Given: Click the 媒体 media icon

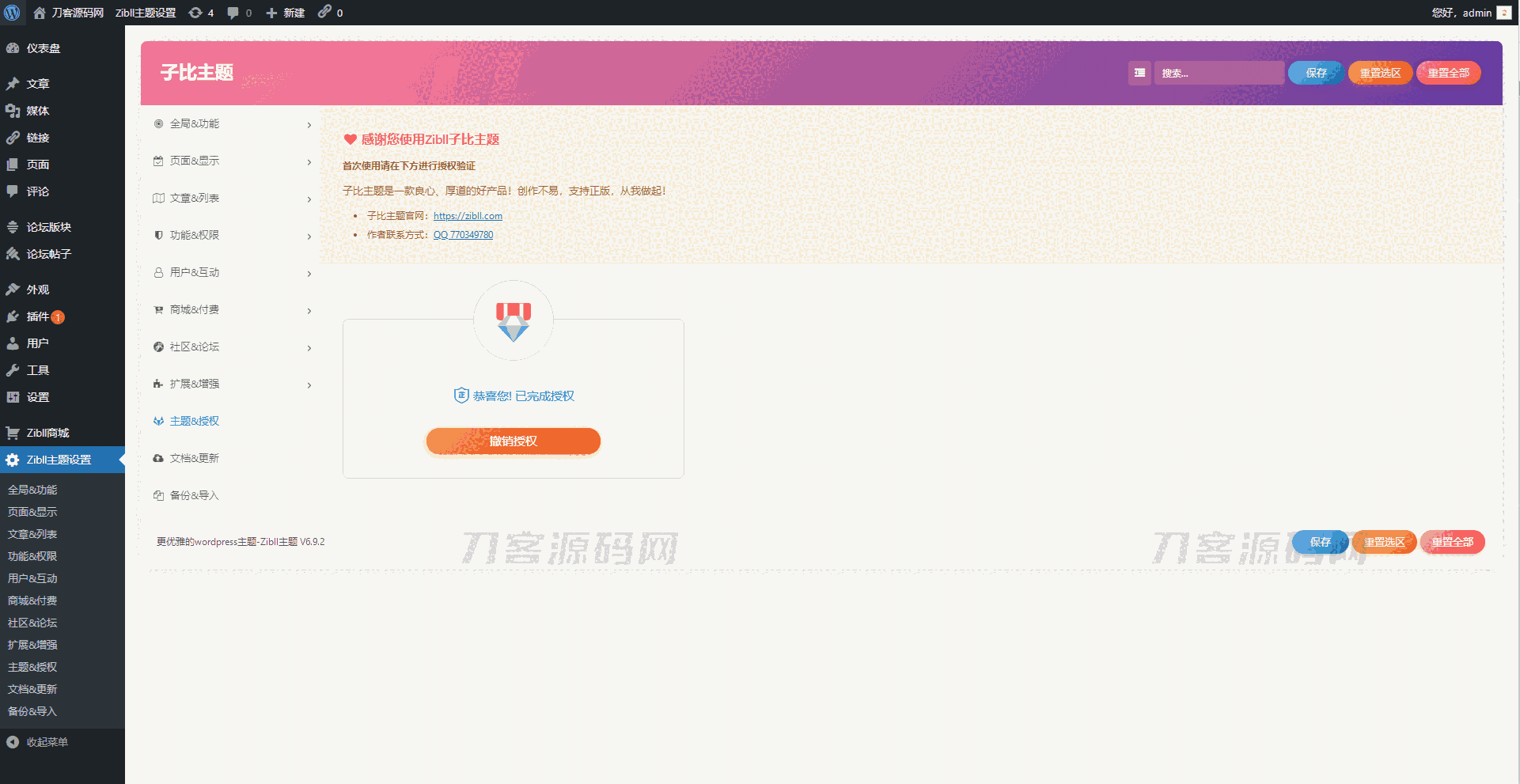Looking at the screenshot, I should (x=13, y=111).
